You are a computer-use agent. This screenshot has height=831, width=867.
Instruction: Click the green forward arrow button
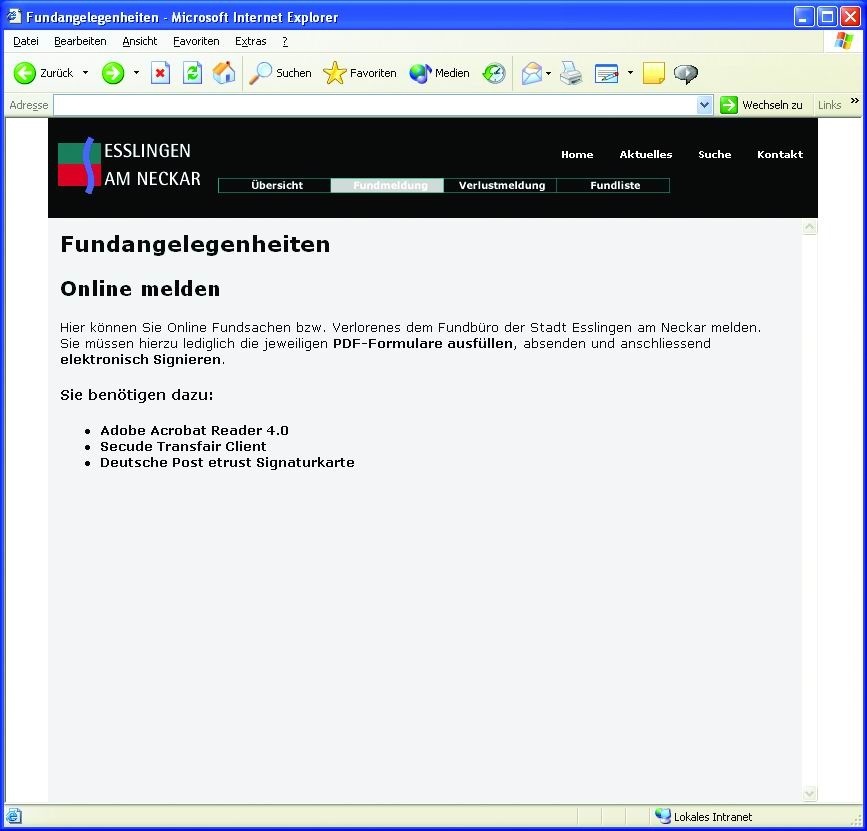(x=113, y=73)
